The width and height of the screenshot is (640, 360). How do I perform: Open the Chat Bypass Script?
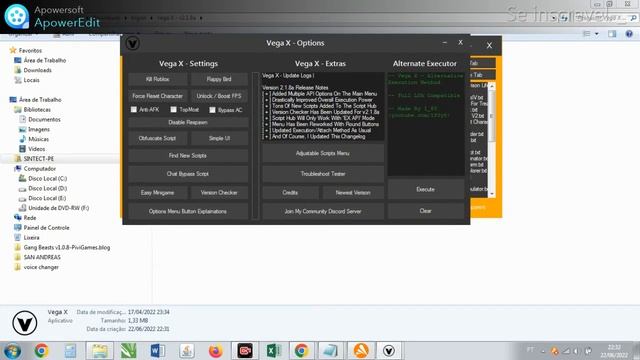point(188,174)
